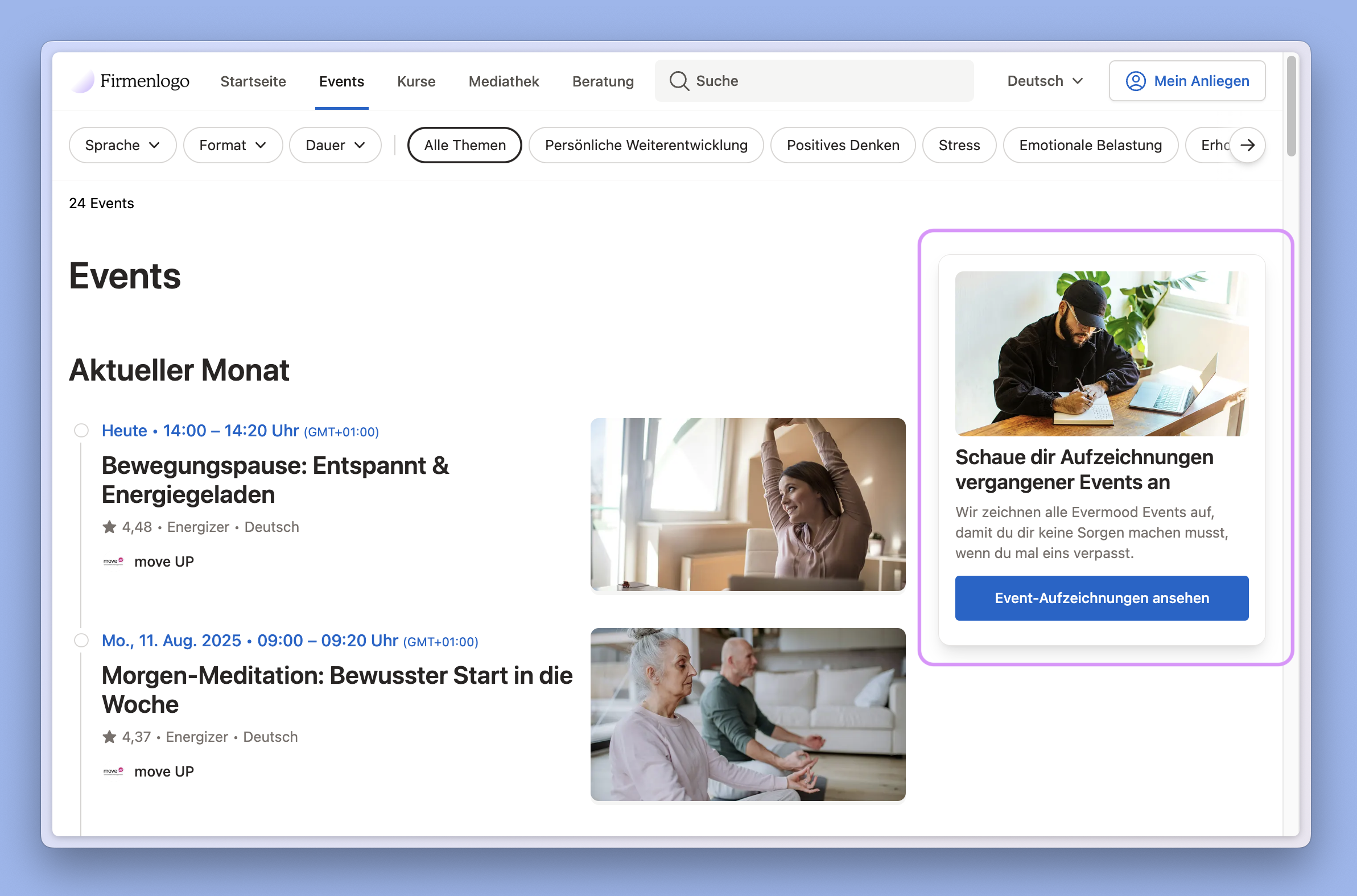Expand the Sprache filter dropdown
1357x896 pixels.
[122, 145]
